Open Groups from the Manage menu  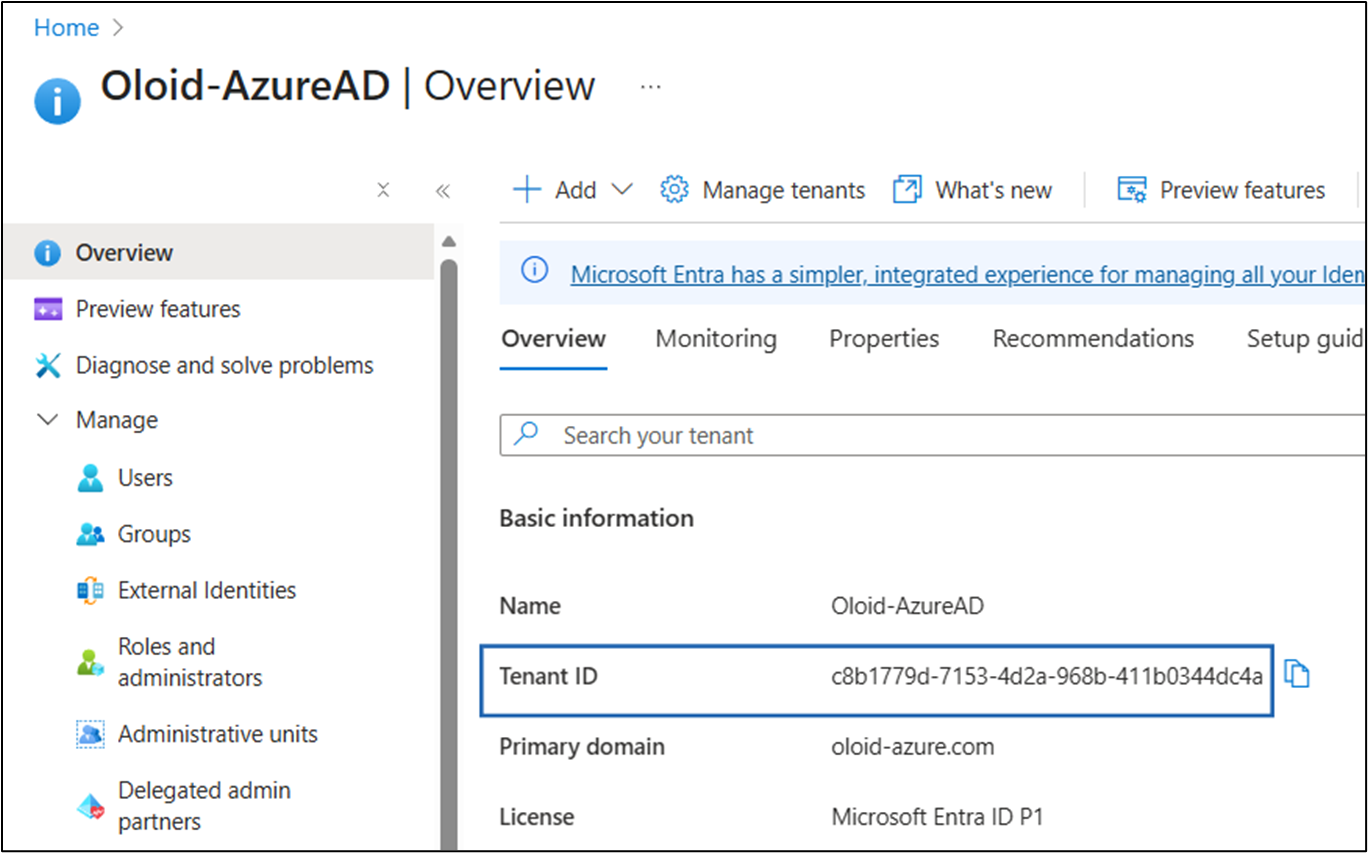(154, 535)
